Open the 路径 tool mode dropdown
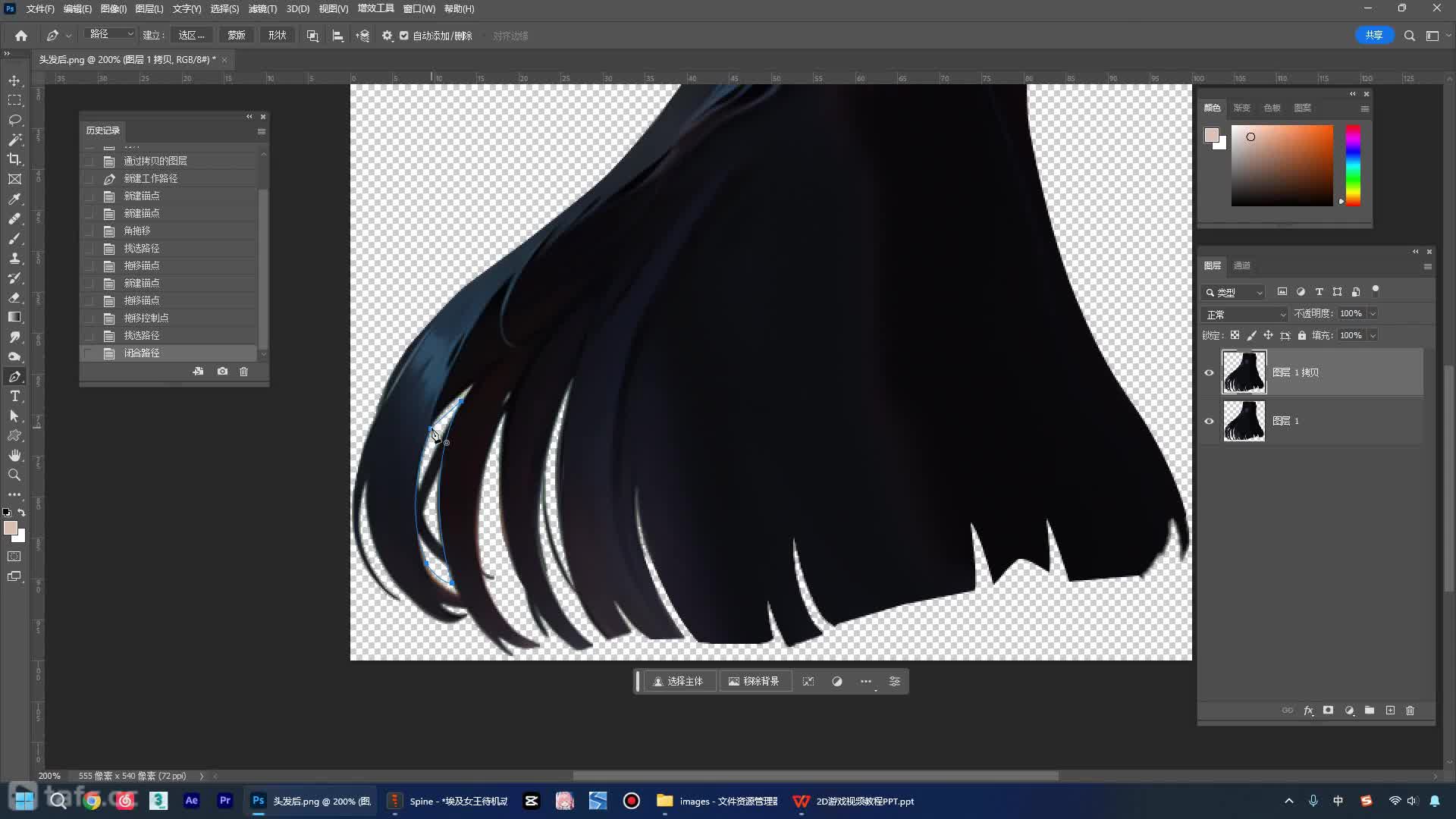Viewport: 1456px width, 819px height. pyautogui.click(x=111, y=35)
